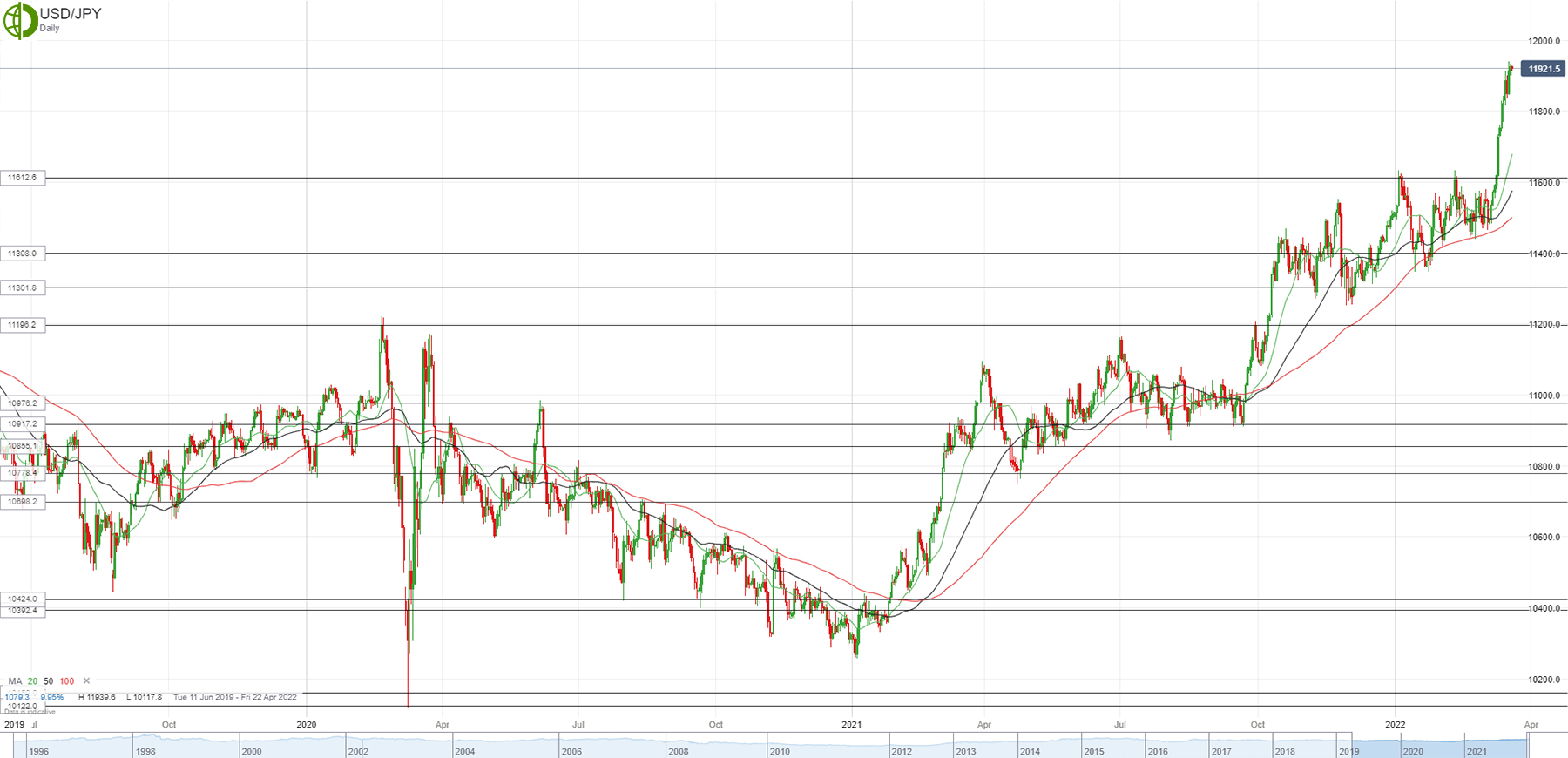Open the MA indicator label settings
The image size is (1568, 758).
click(15, 681)
